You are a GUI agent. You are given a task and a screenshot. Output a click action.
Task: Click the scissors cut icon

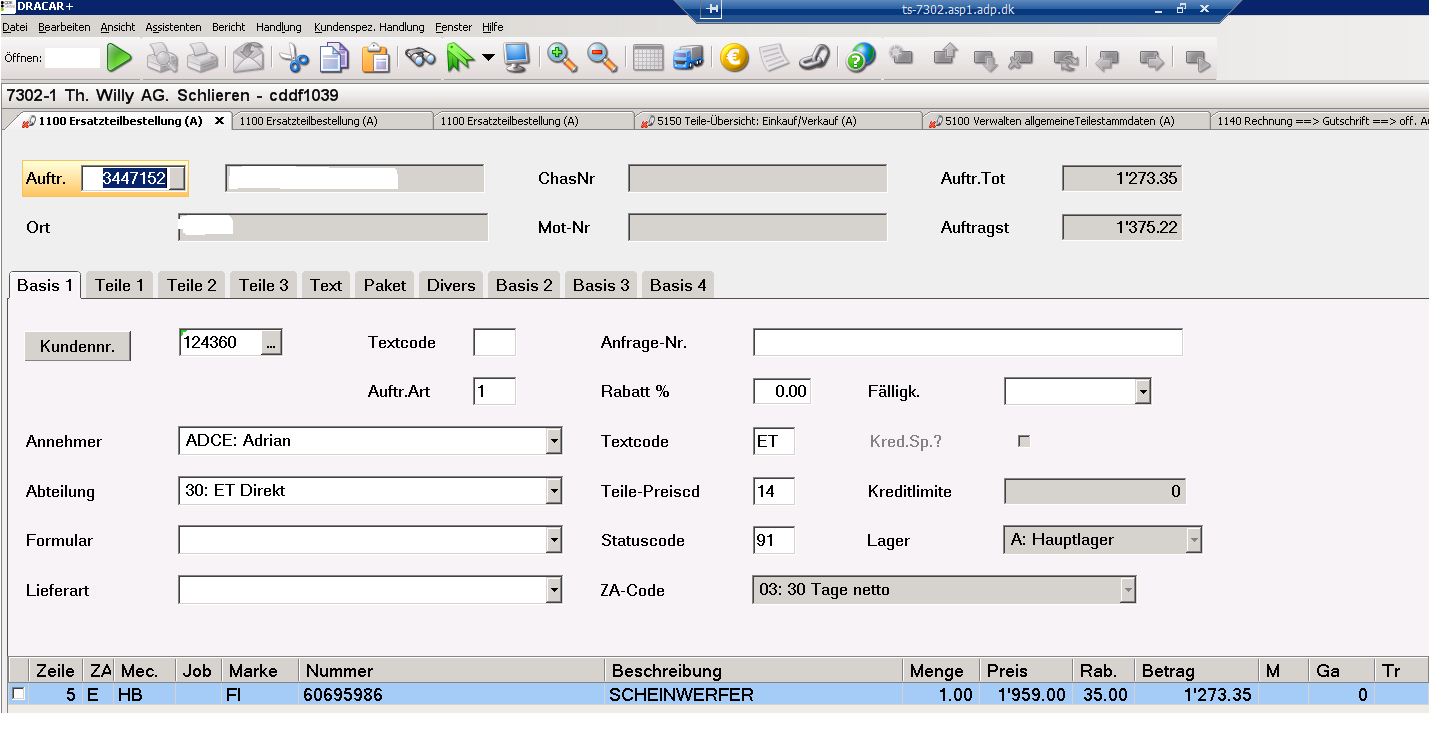coord(294,58)
